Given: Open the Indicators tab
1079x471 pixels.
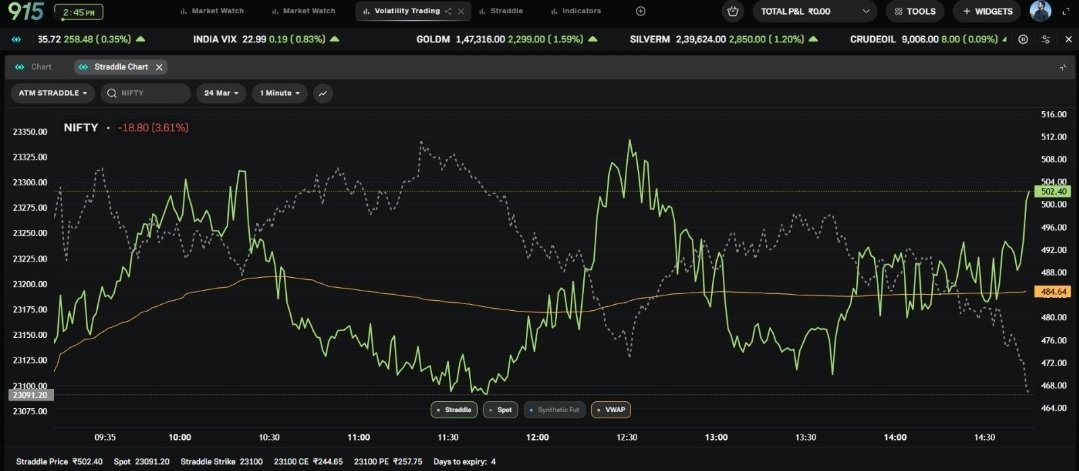Looking at the screenshot, I should click(x=576, y=11).
